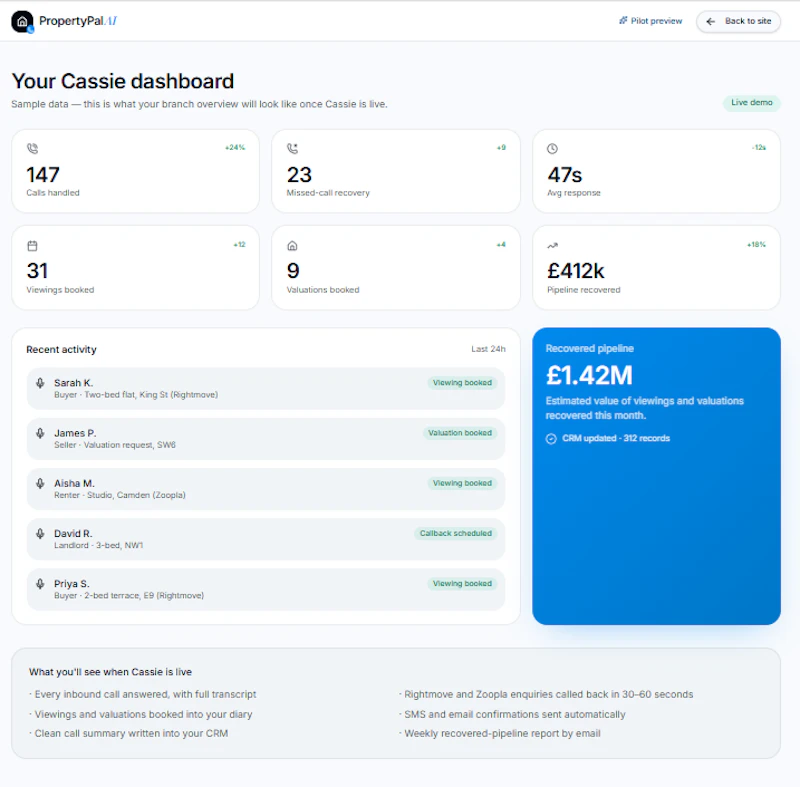Click Clean call summary written into CRM bullet

pos(129,733)
